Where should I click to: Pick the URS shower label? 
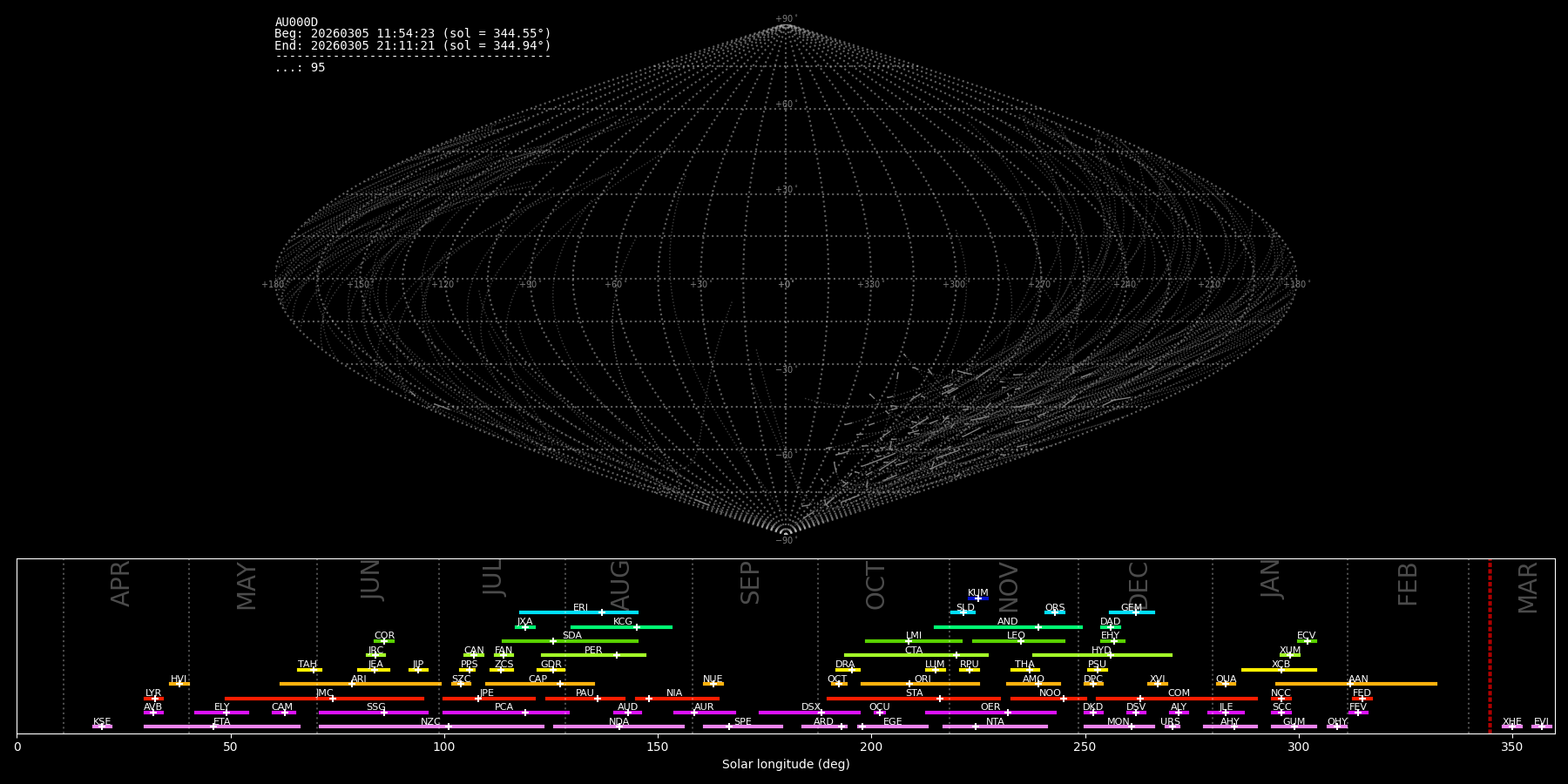coord(1171,722)
